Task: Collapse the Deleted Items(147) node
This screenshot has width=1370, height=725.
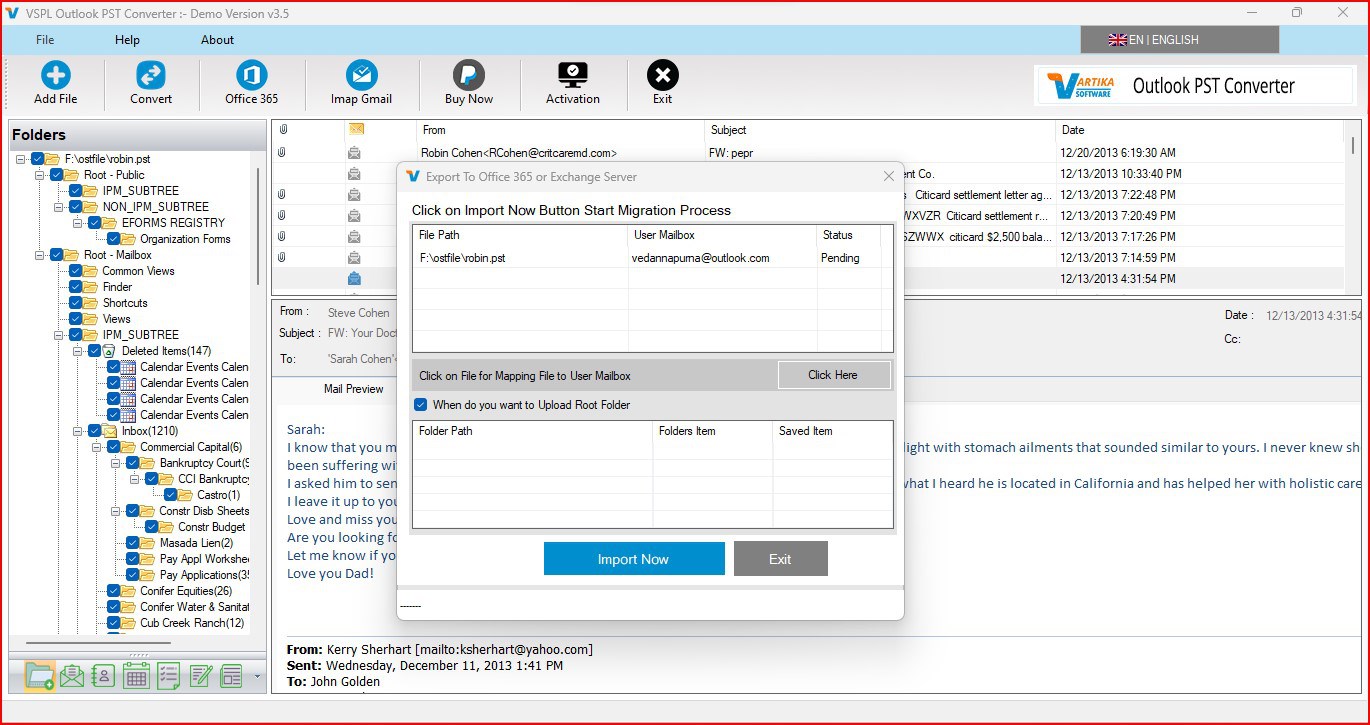Action: (x=79, y=351)
